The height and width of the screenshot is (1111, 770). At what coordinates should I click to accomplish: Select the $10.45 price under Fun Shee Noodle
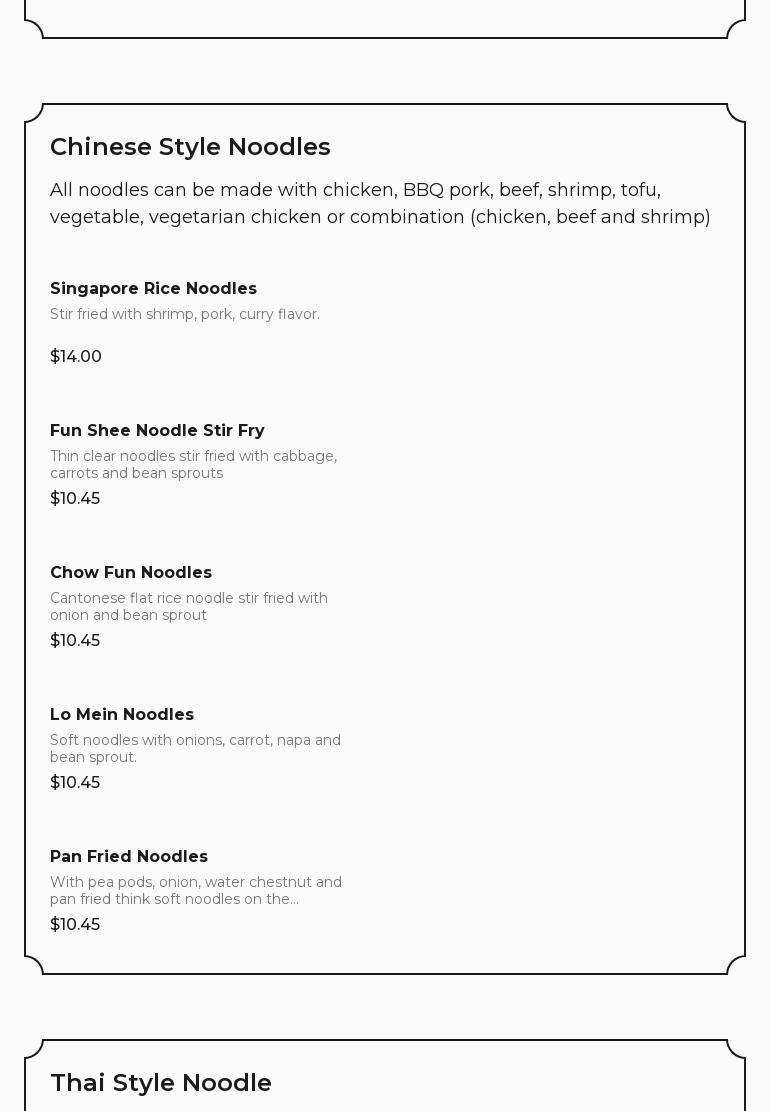pos(75,499)
